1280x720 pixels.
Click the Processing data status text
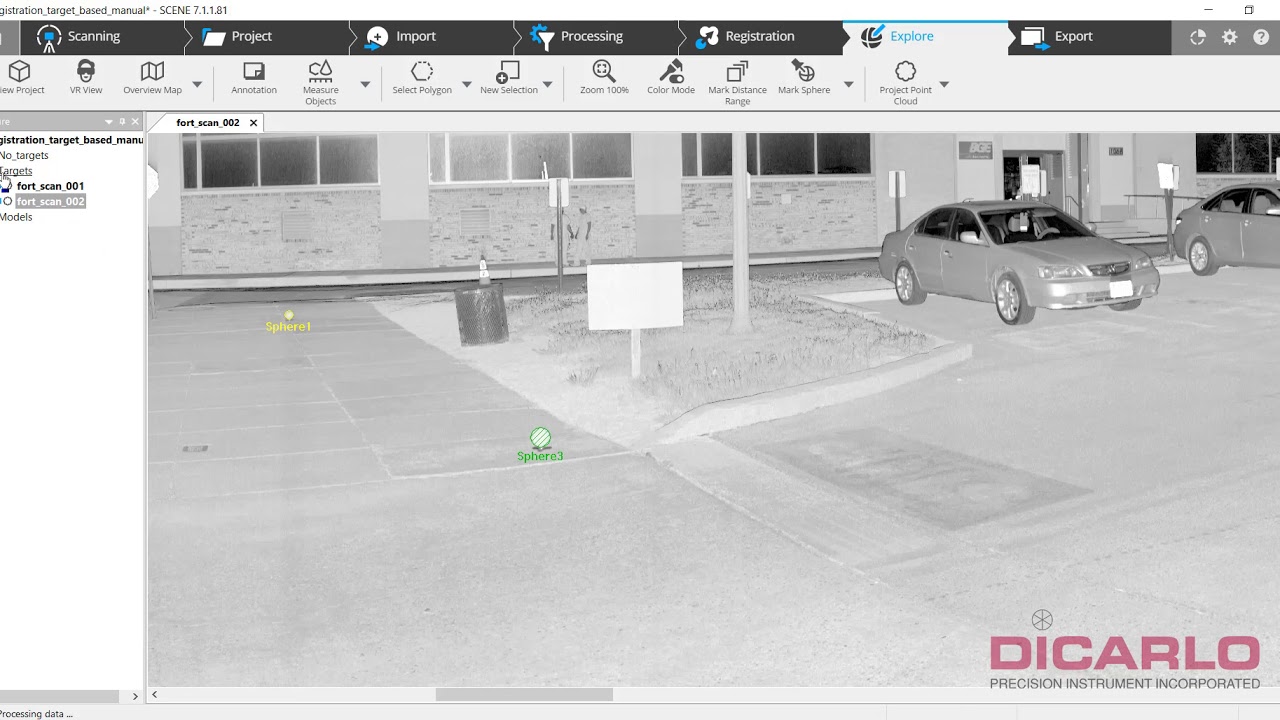(x=36, y=714)
